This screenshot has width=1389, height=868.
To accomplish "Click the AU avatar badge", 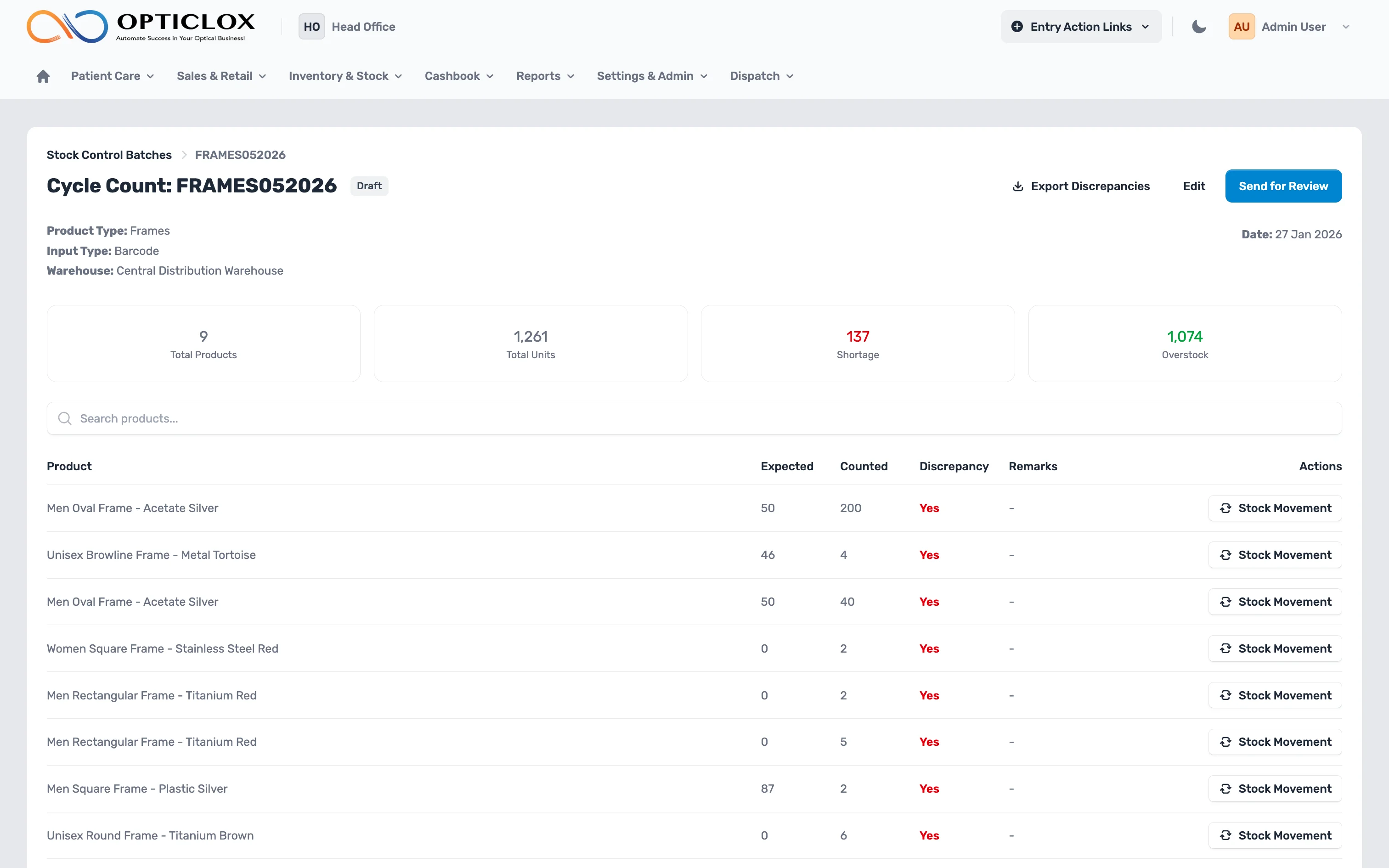I will 1242,27.
